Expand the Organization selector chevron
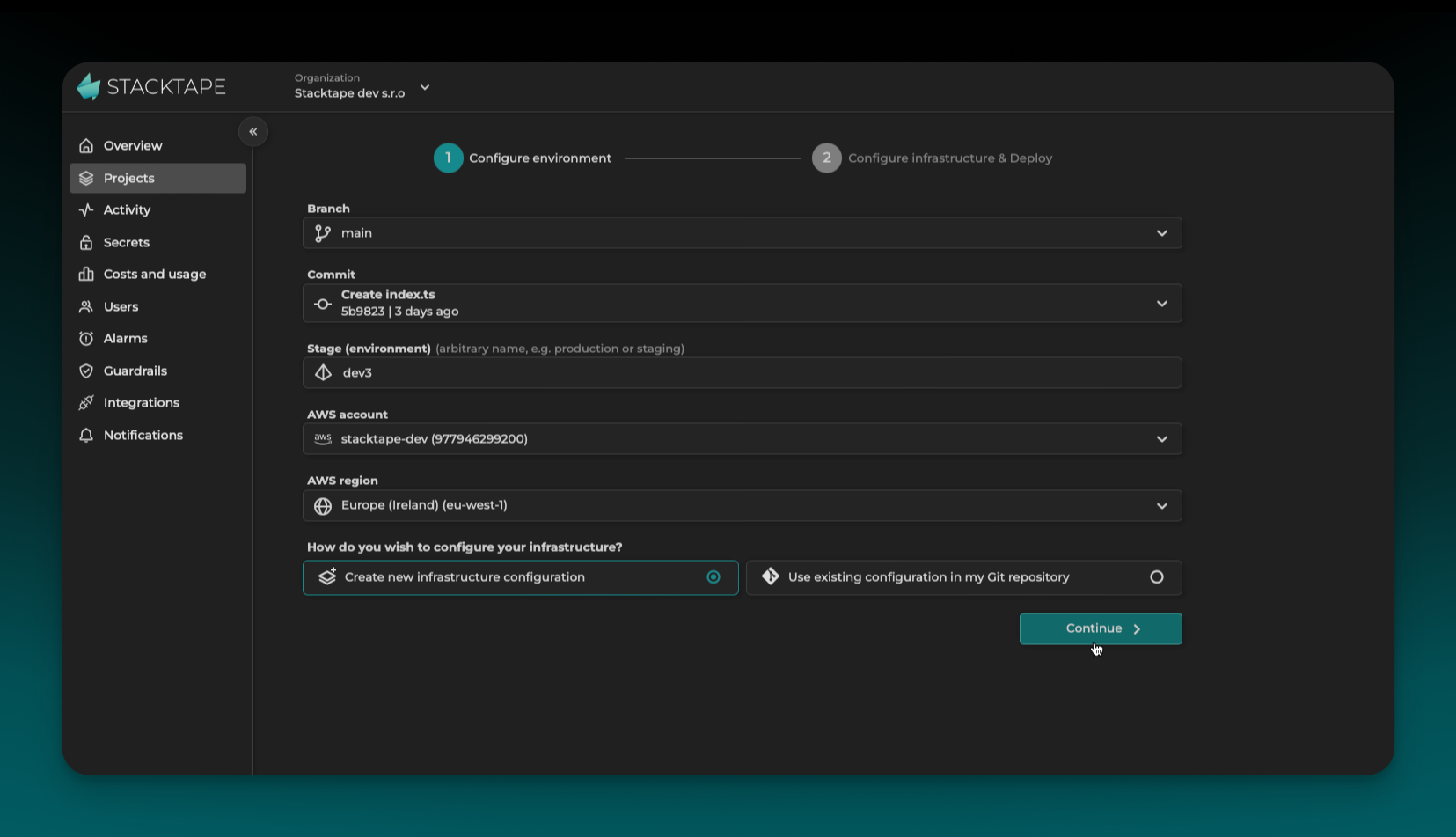Viewport: 1456px width, 837px height. click(x=425, y=87)
